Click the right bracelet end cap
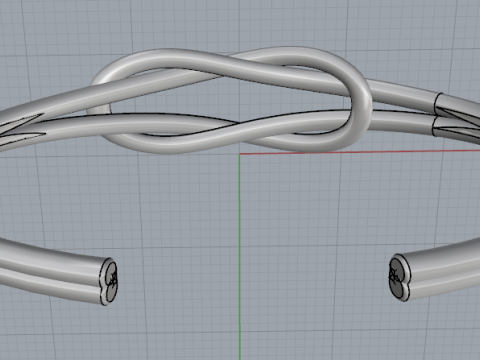This screenshot has height=360, width=480. [399, 277]
